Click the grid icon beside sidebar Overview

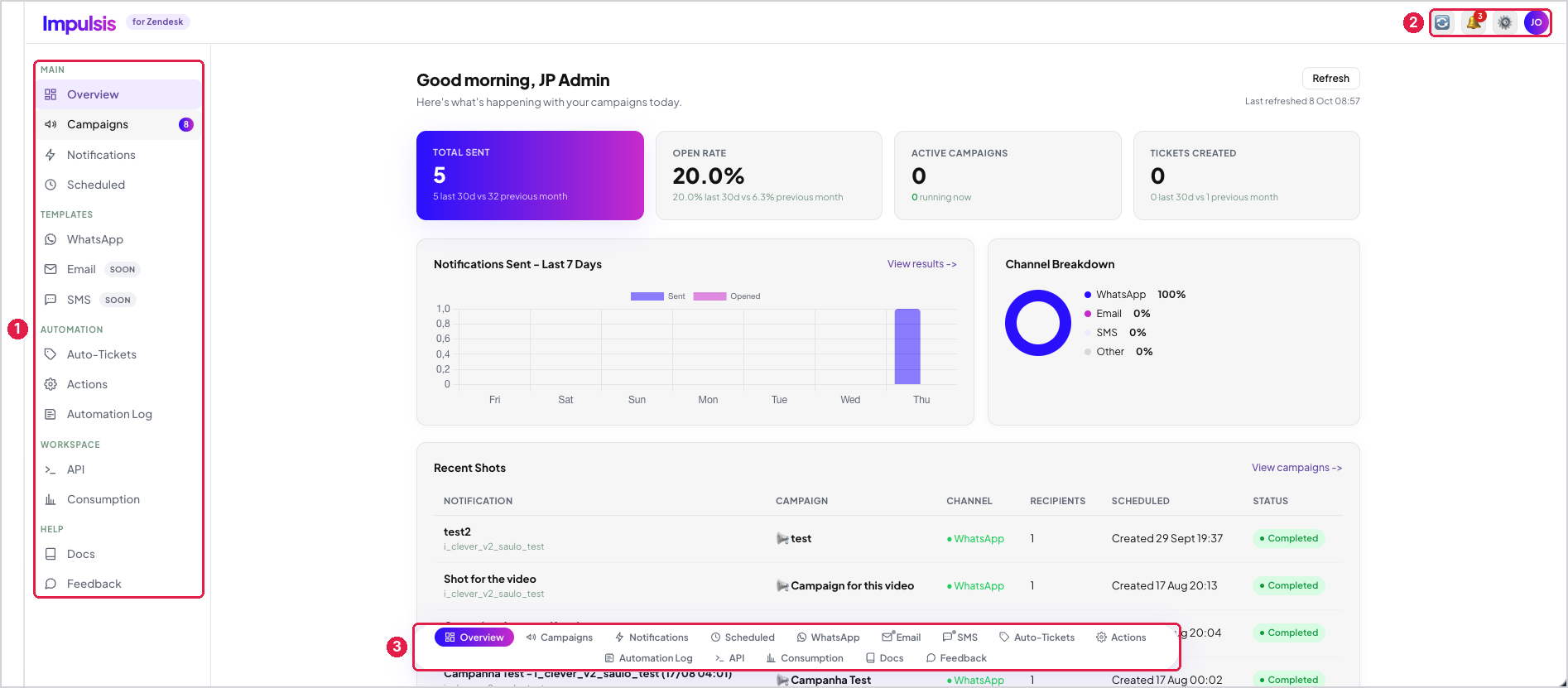point(51,94)
